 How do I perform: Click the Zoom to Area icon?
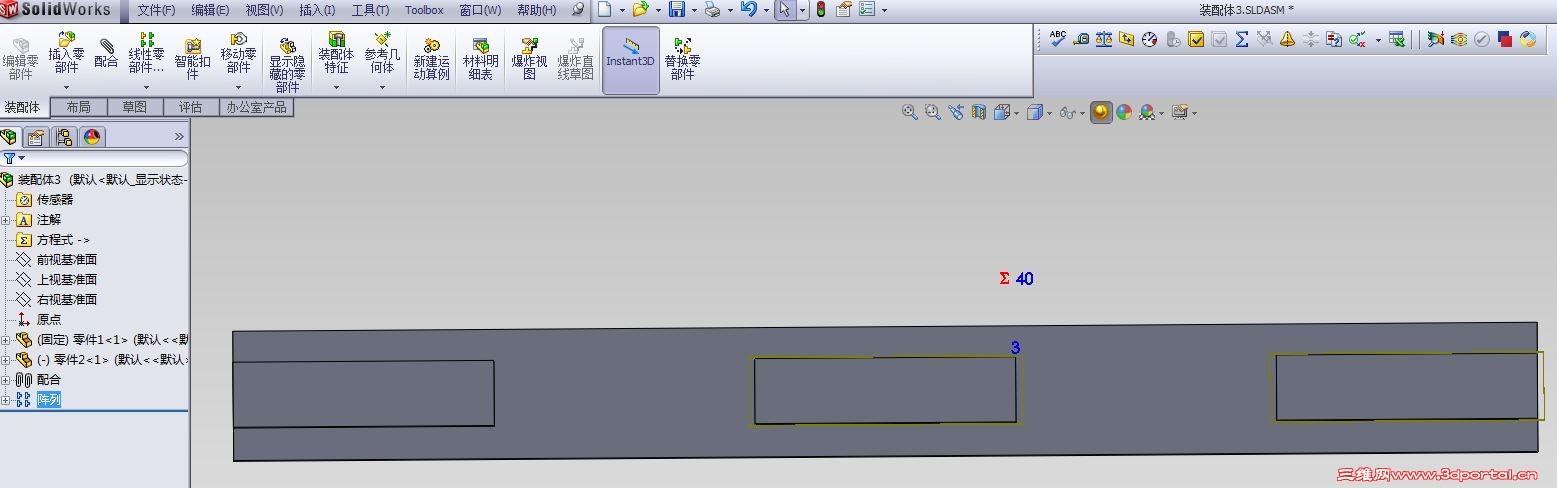click(932, 112)
